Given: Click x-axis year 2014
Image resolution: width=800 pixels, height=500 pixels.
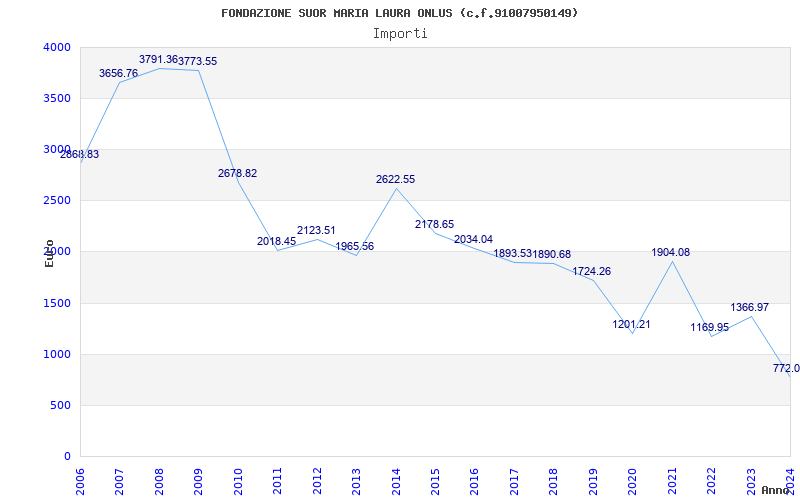Looking at the screenshot, I should point(396,482).
